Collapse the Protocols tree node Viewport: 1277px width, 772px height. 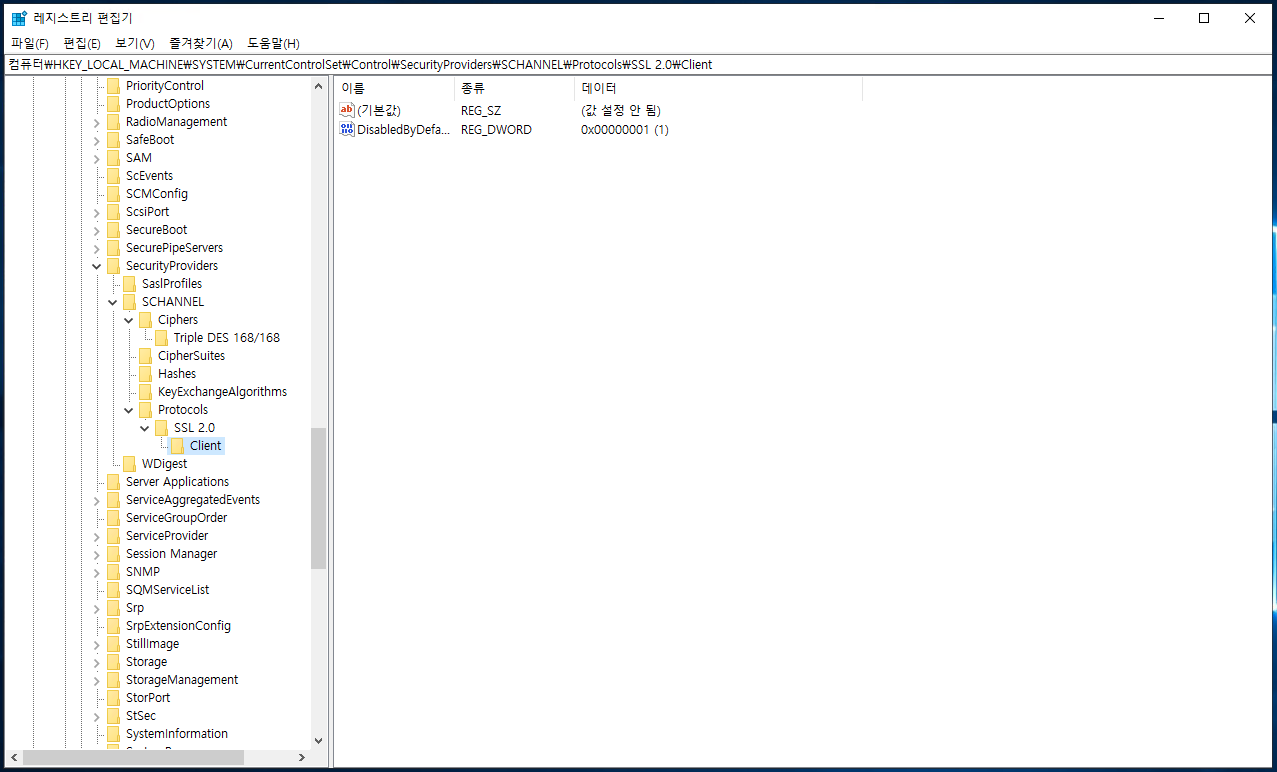click(129, 410)
